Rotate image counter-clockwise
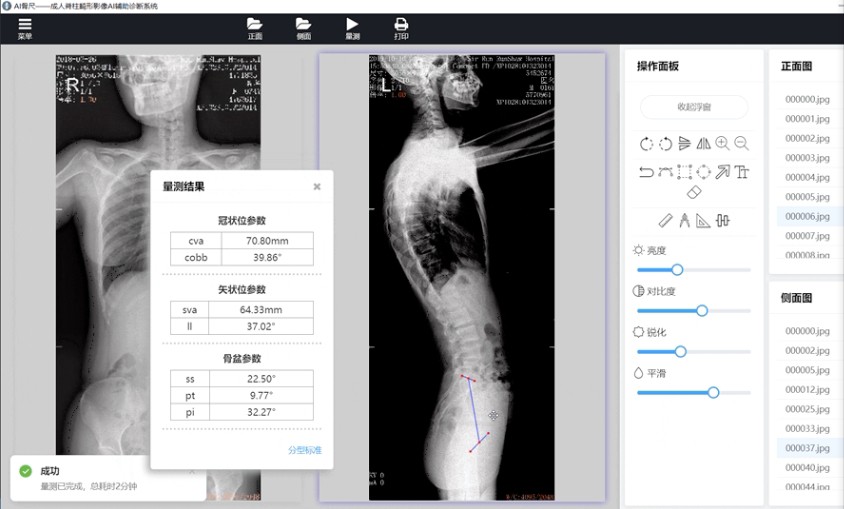The image size is (844, 509). [646, 144]
